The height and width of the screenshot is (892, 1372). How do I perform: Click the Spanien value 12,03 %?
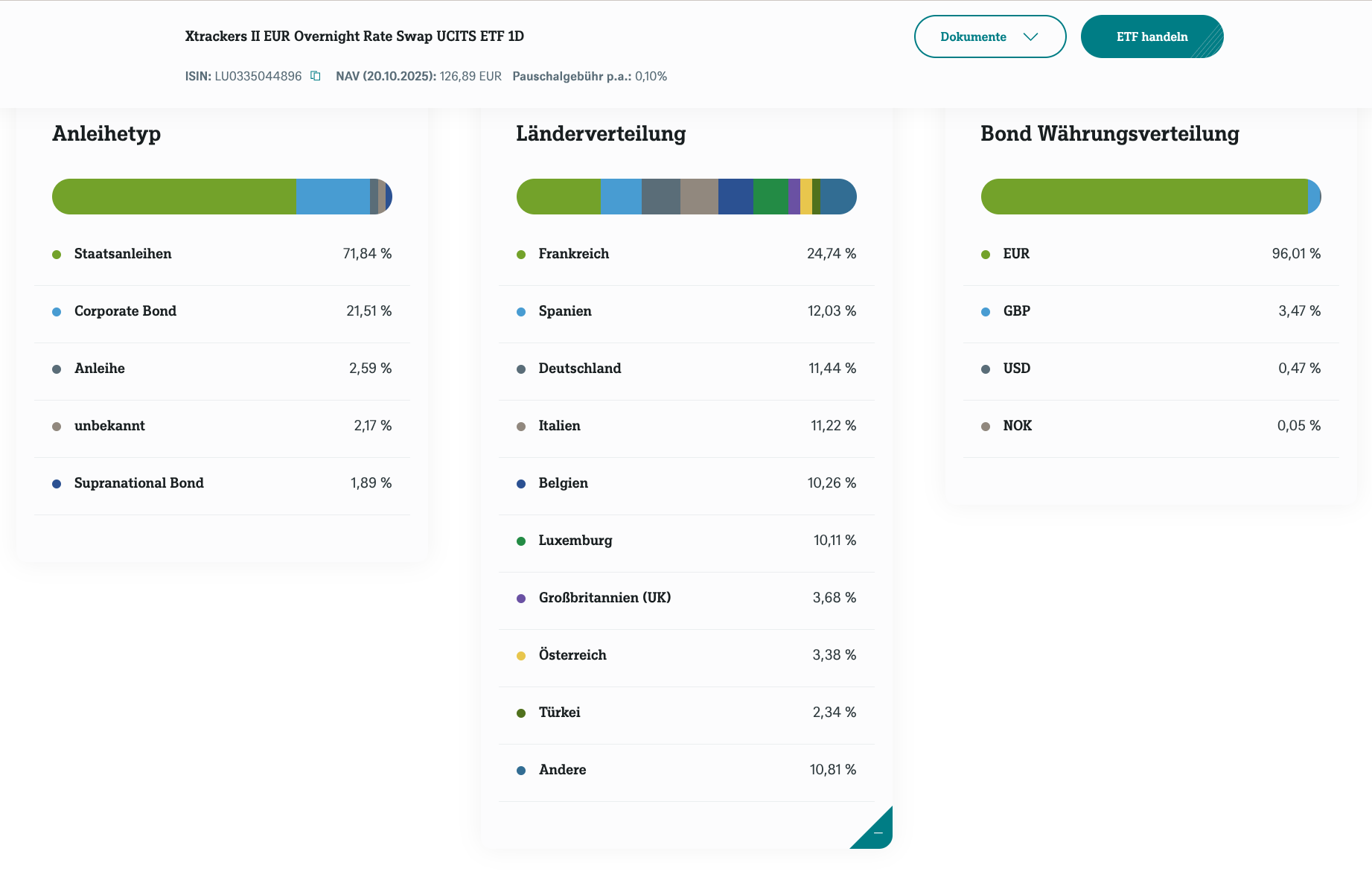point(832,311)
